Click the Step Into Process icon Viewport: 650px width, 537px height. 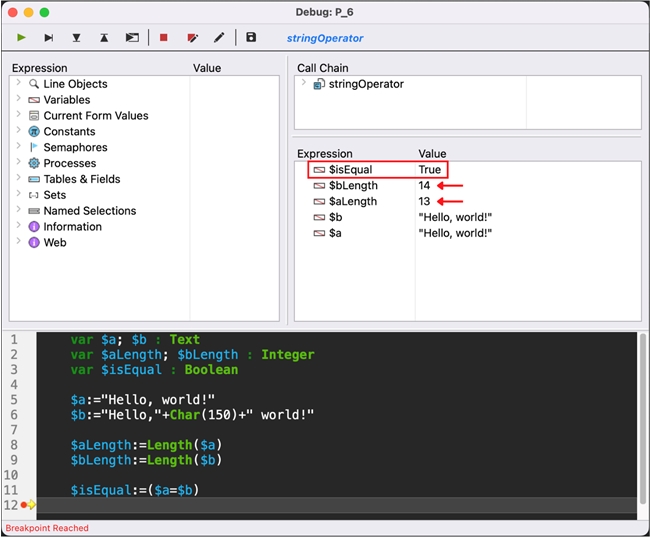pos(132,38)
